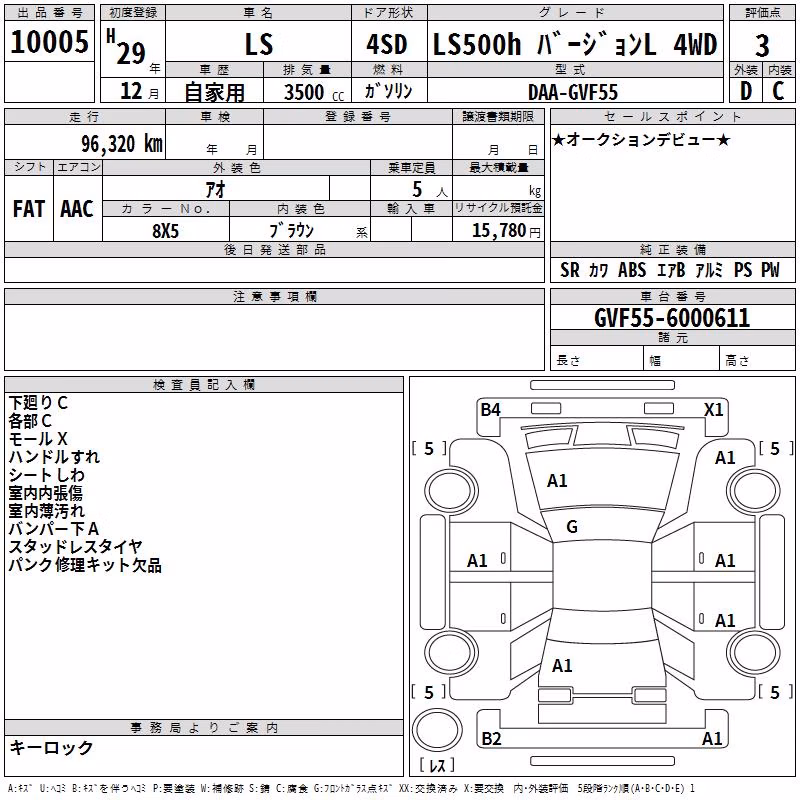Screen dimensions: 800x800
Task: Click the lot number 10005
Action: click(x=49, y=41)
